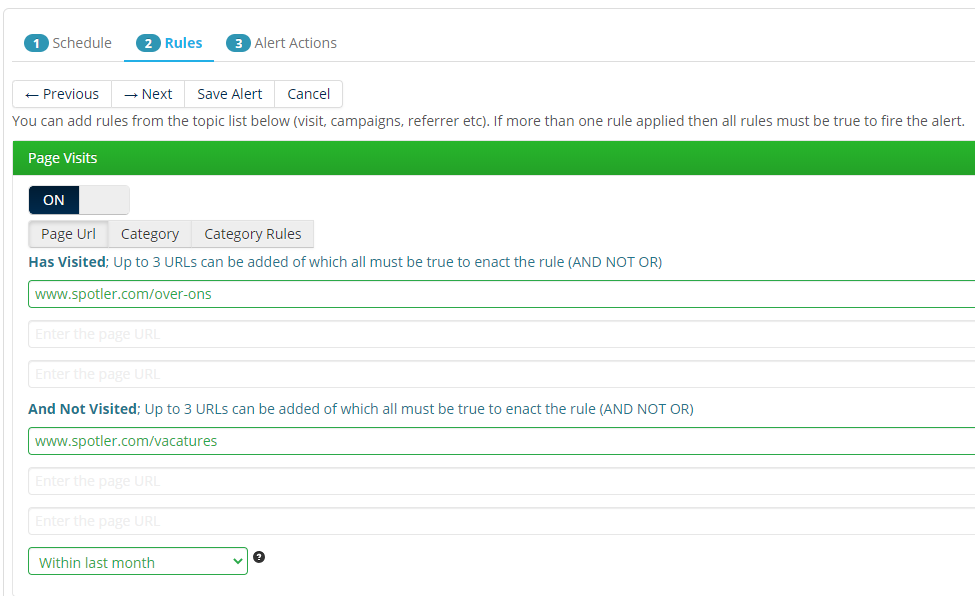Focus the second Has Visited URL field

tap(500, 334)
